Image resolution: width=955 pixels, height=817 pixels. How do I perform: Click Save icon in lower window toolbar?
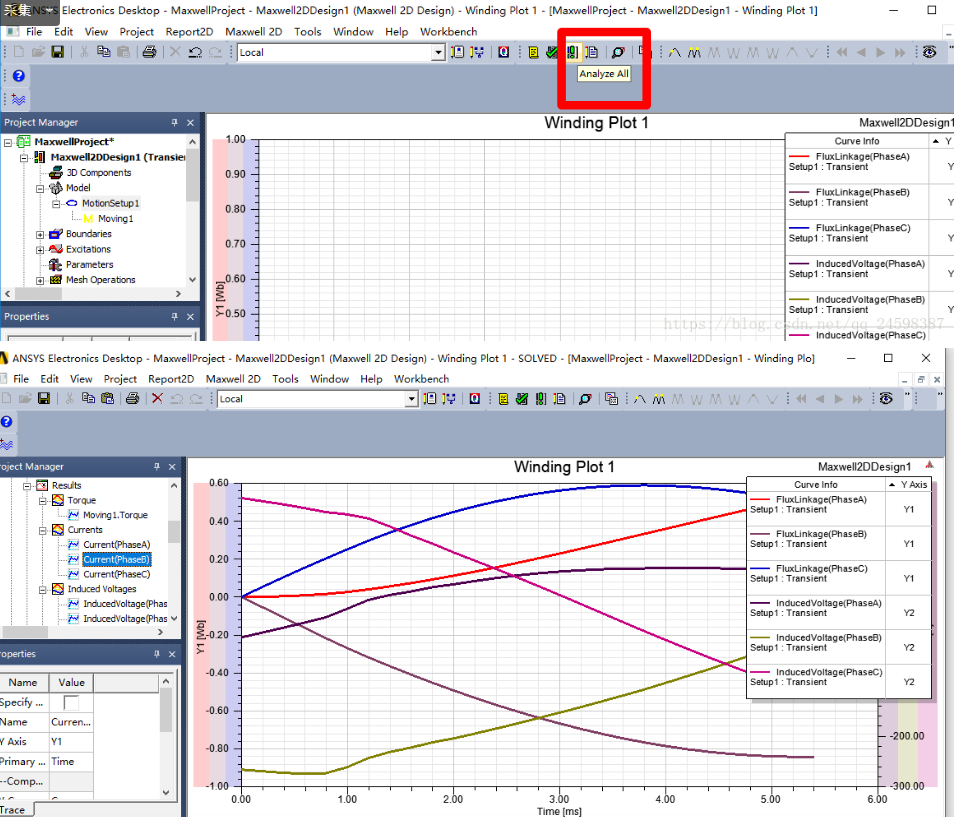pos(44,398)
